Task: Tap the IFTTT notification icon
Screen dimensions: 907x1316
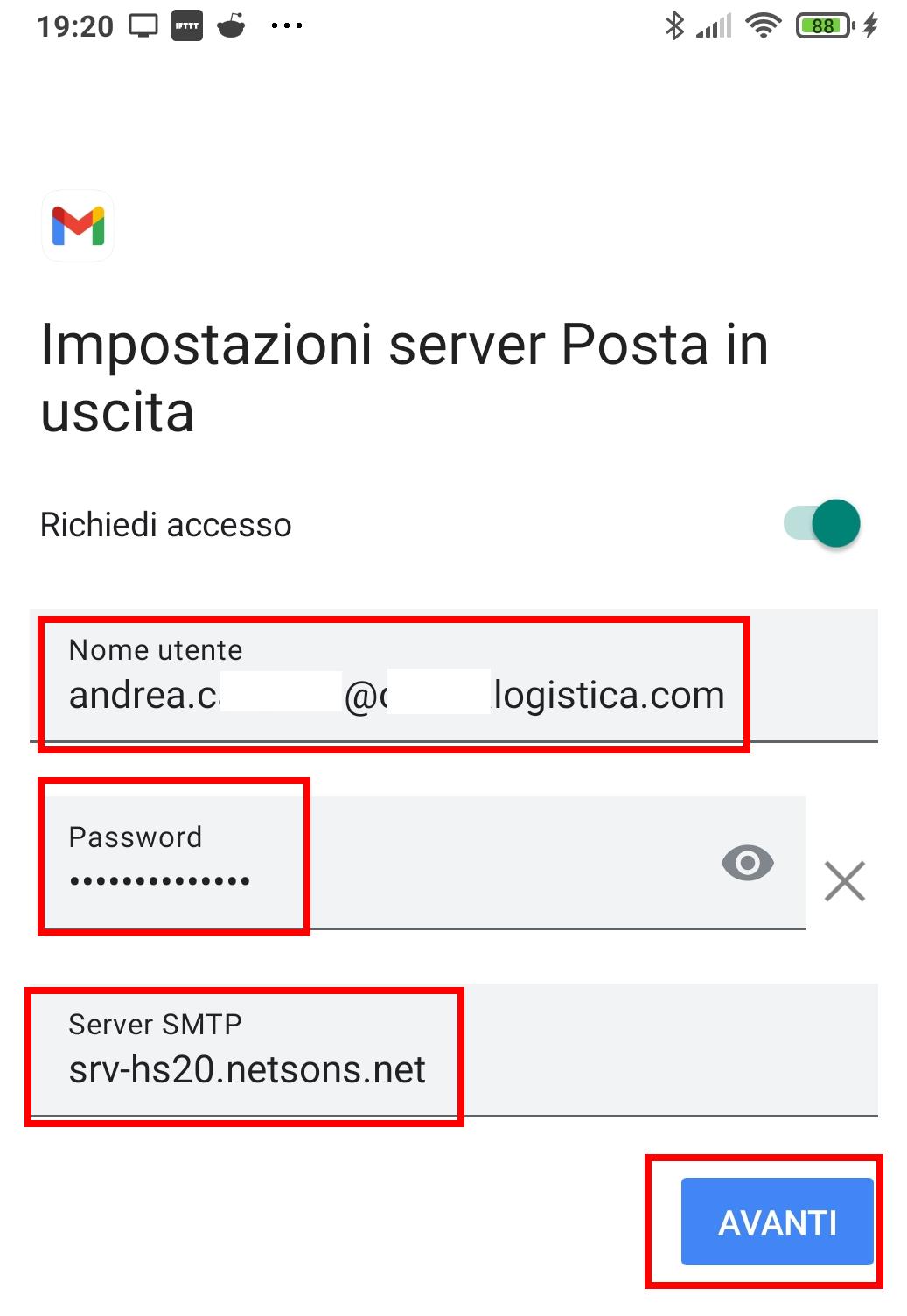Action: (187, 26)
